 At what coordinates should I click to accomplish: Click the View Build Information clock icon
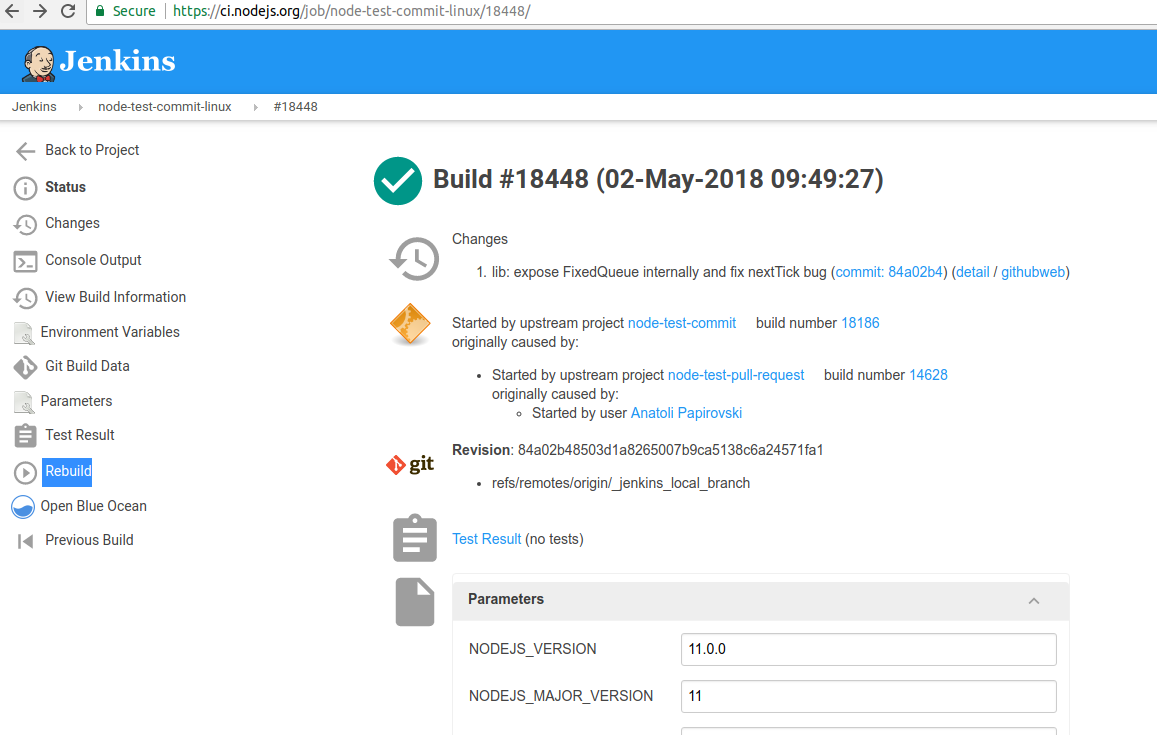click(x=25, y=297)
